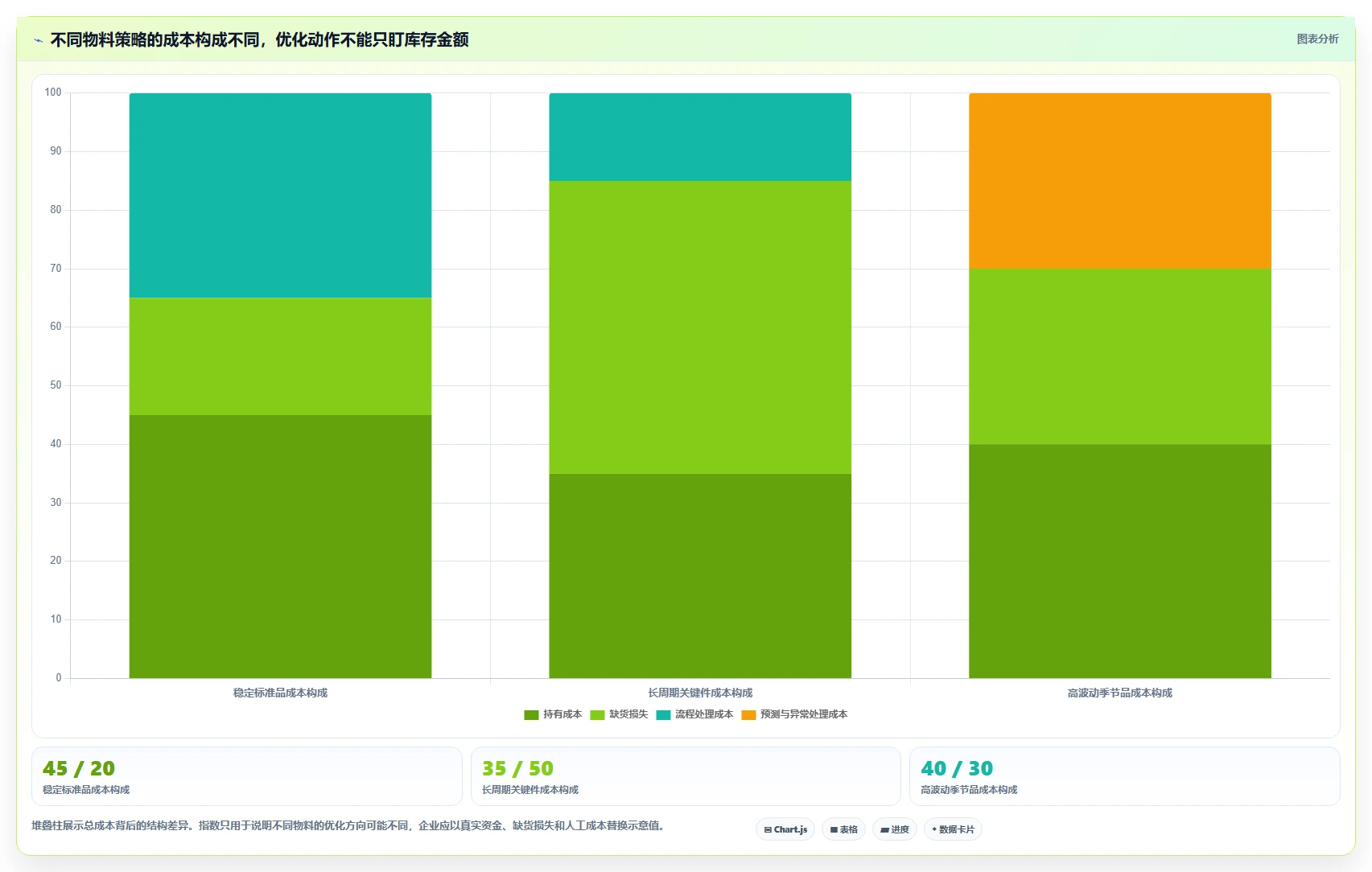
Task: Click x-axis label 长周期关键件成本构成
Action: 700,693
